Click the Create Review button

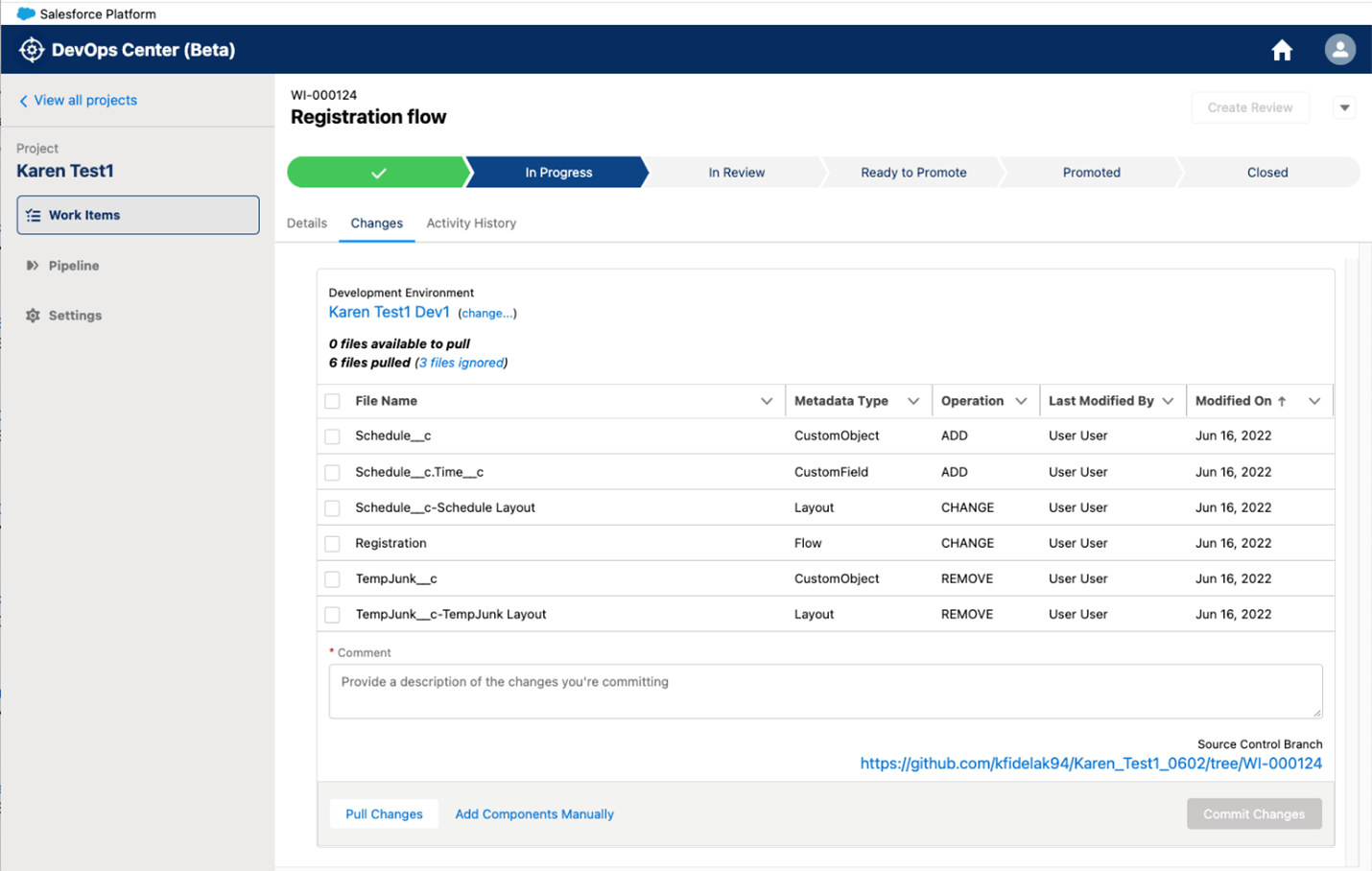point(1250,107)
